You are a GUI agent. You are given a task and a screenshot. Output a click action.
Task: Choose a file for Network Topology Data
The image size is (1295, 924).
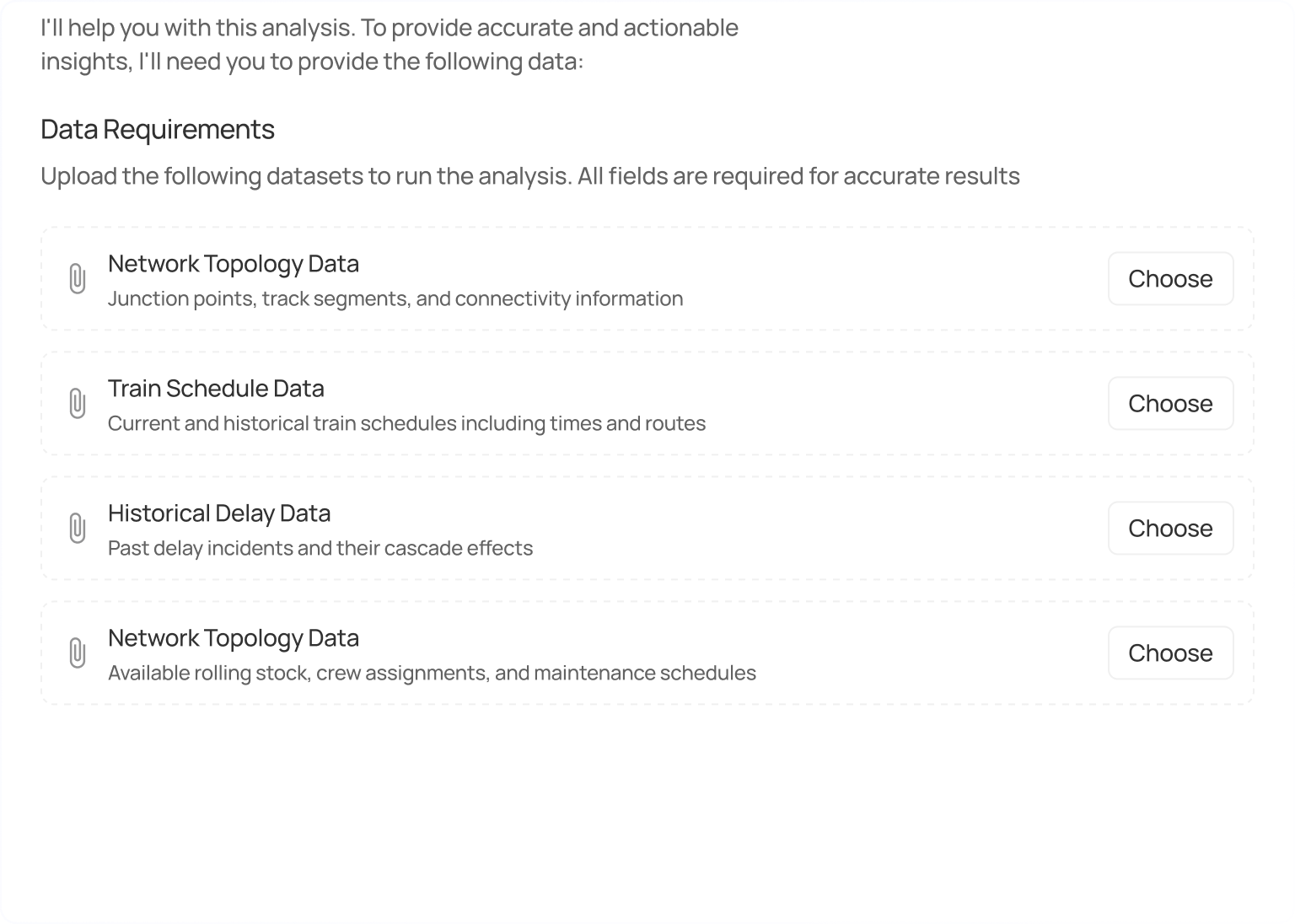pyautogui.click(x=1170, y=278)
